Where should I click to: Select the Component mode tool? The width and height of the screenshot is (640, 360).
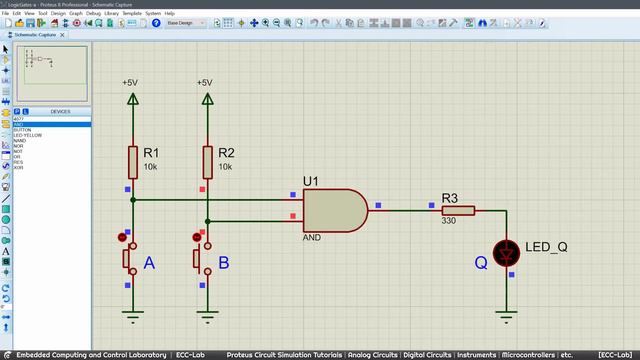click(x=6, y=60)
